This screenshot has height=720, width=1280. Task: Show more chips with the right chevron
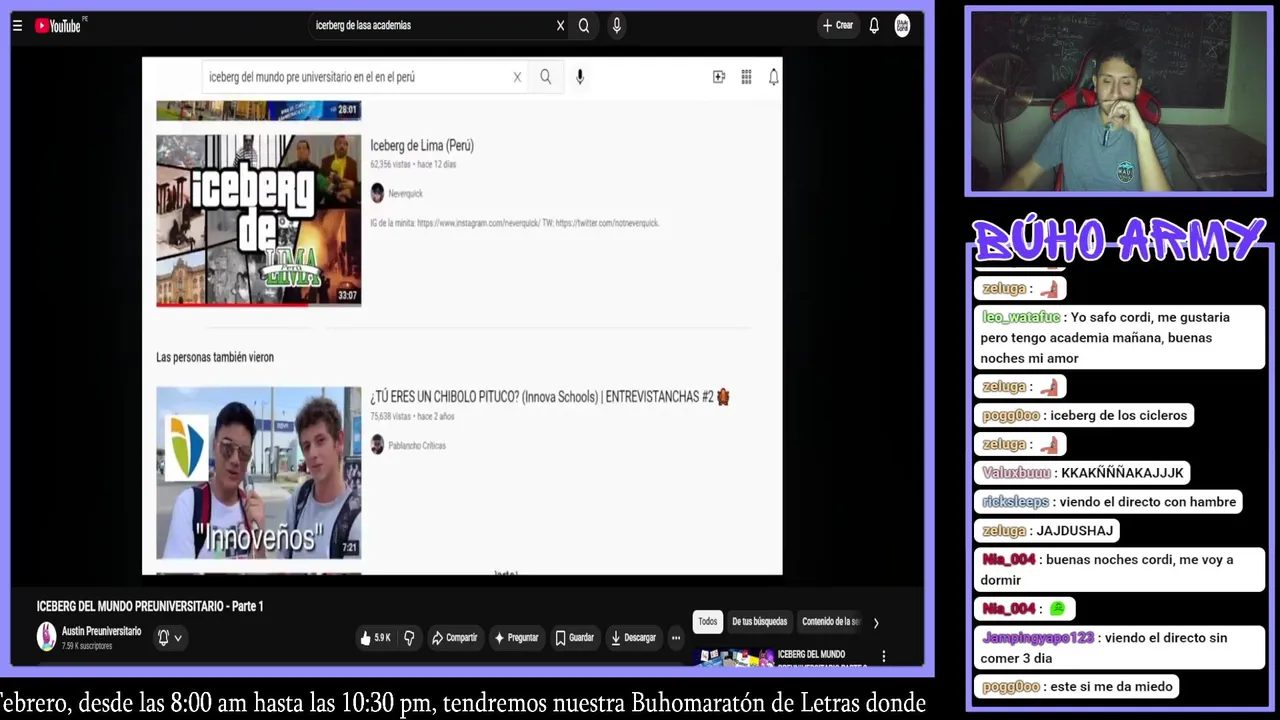point(876,623)
